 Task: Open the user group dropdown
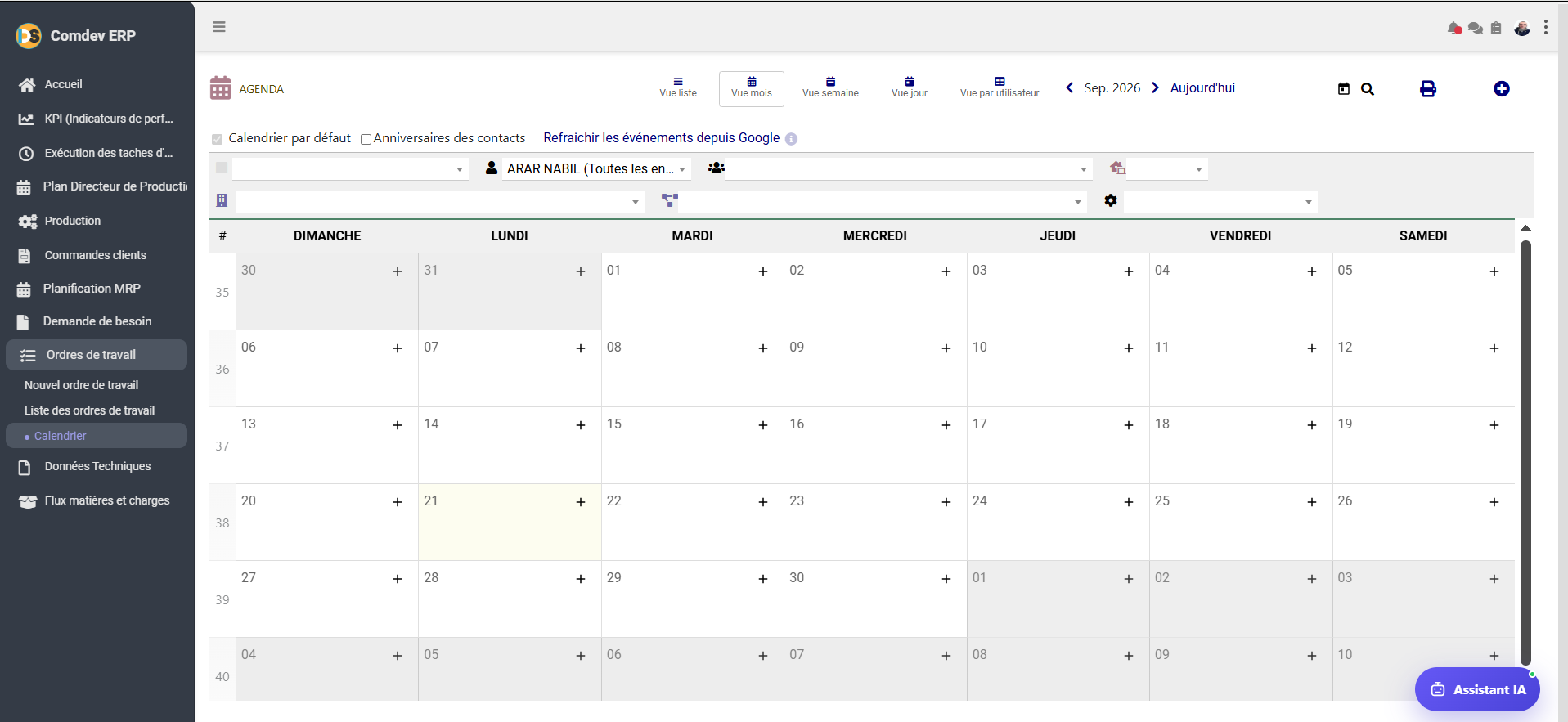click(908, 168)
